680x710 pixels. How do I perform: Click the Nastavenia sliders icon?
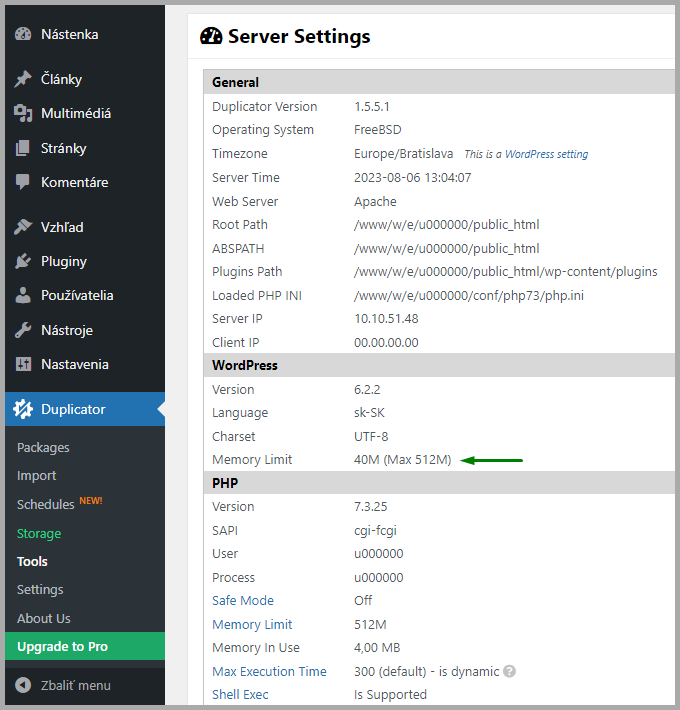pos(23,365)
